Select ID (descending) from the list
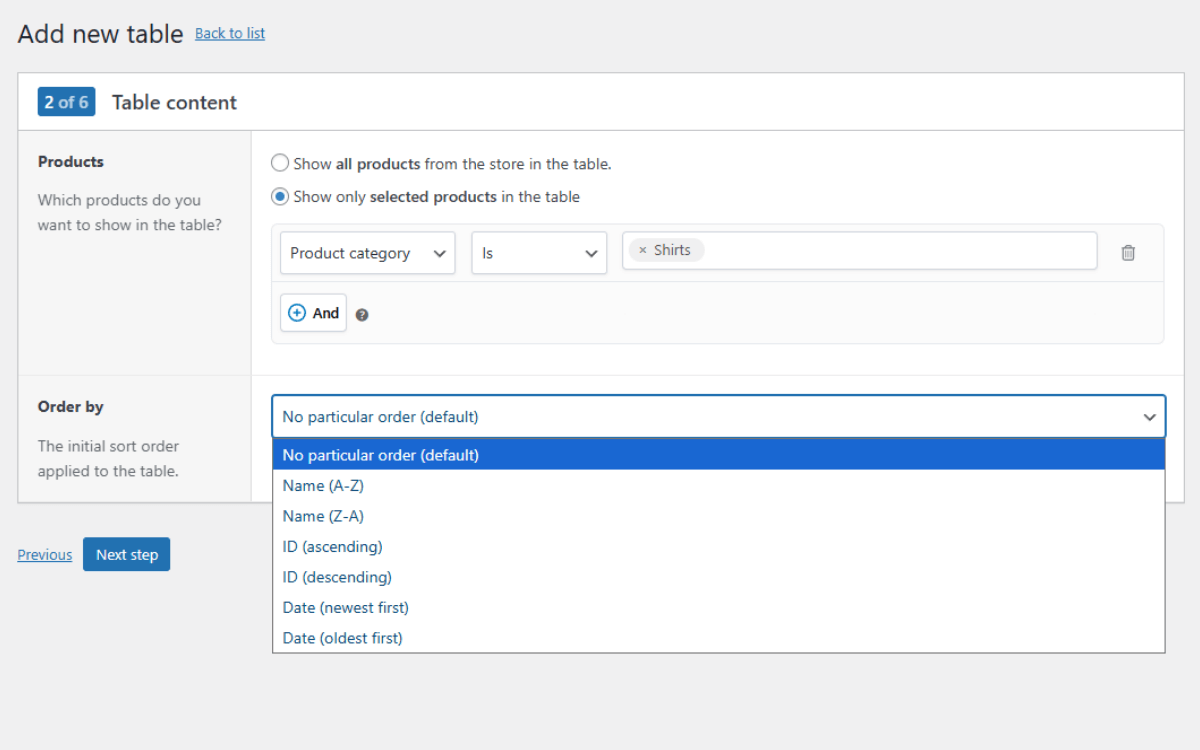The width and height of the screenshot is (1200, 750). 337,577
